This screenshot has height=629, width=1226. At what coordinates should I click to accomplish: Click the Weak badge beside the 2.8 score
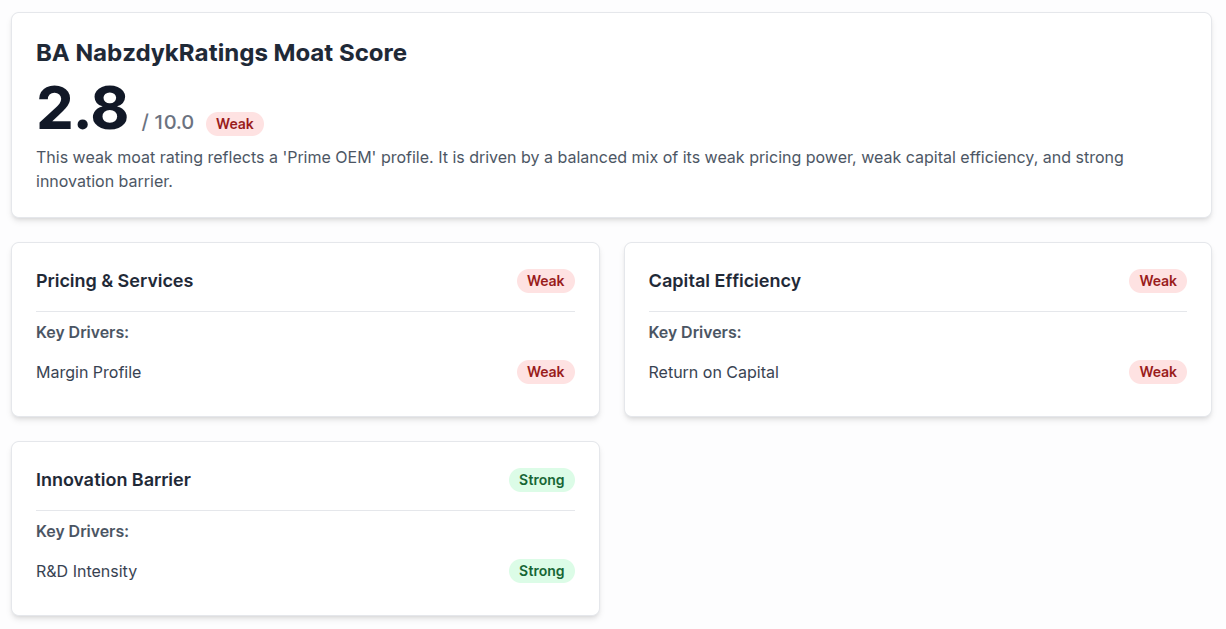click(x=234, y=123)
